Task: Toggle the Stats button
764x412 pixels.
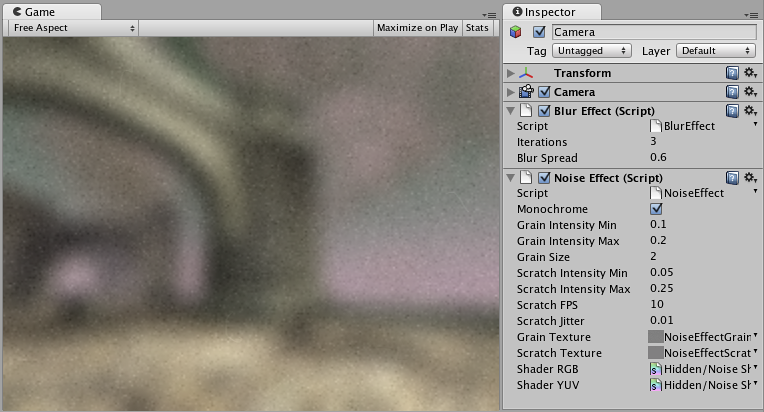Action: 477,28
